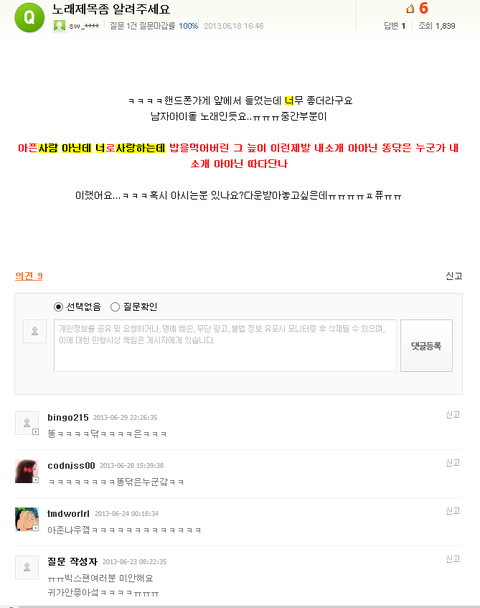Report the question via 신고 link

[454, 276]
